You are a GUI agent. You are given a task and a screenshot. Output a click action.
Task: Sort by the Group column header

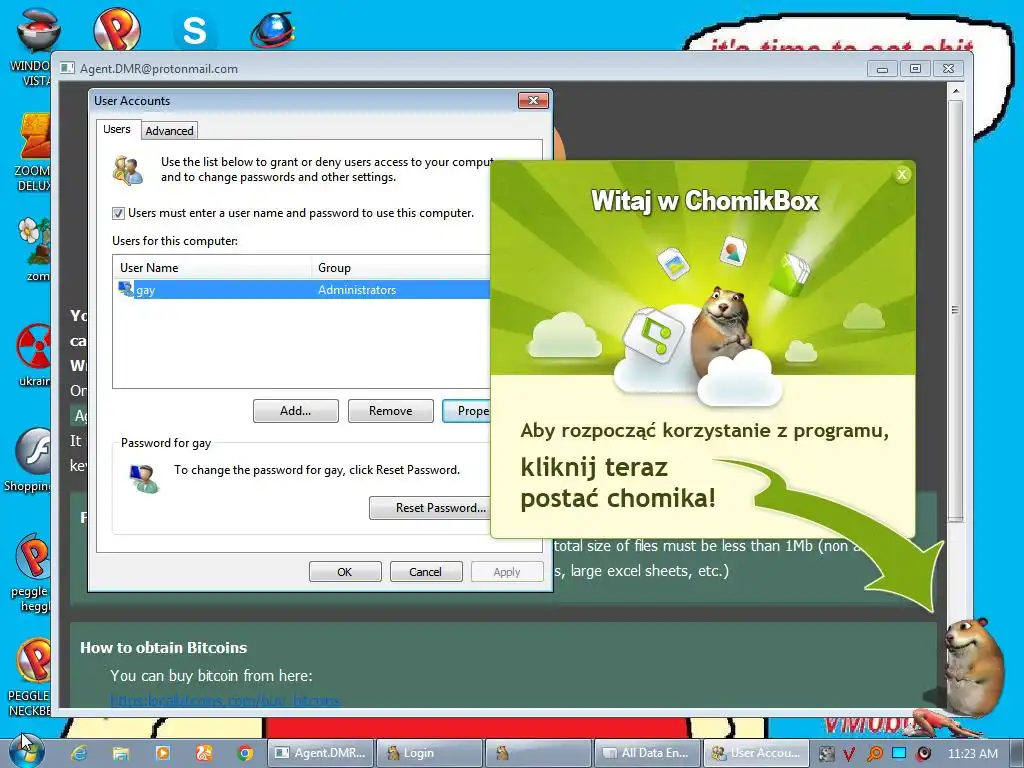pos(401,268)
